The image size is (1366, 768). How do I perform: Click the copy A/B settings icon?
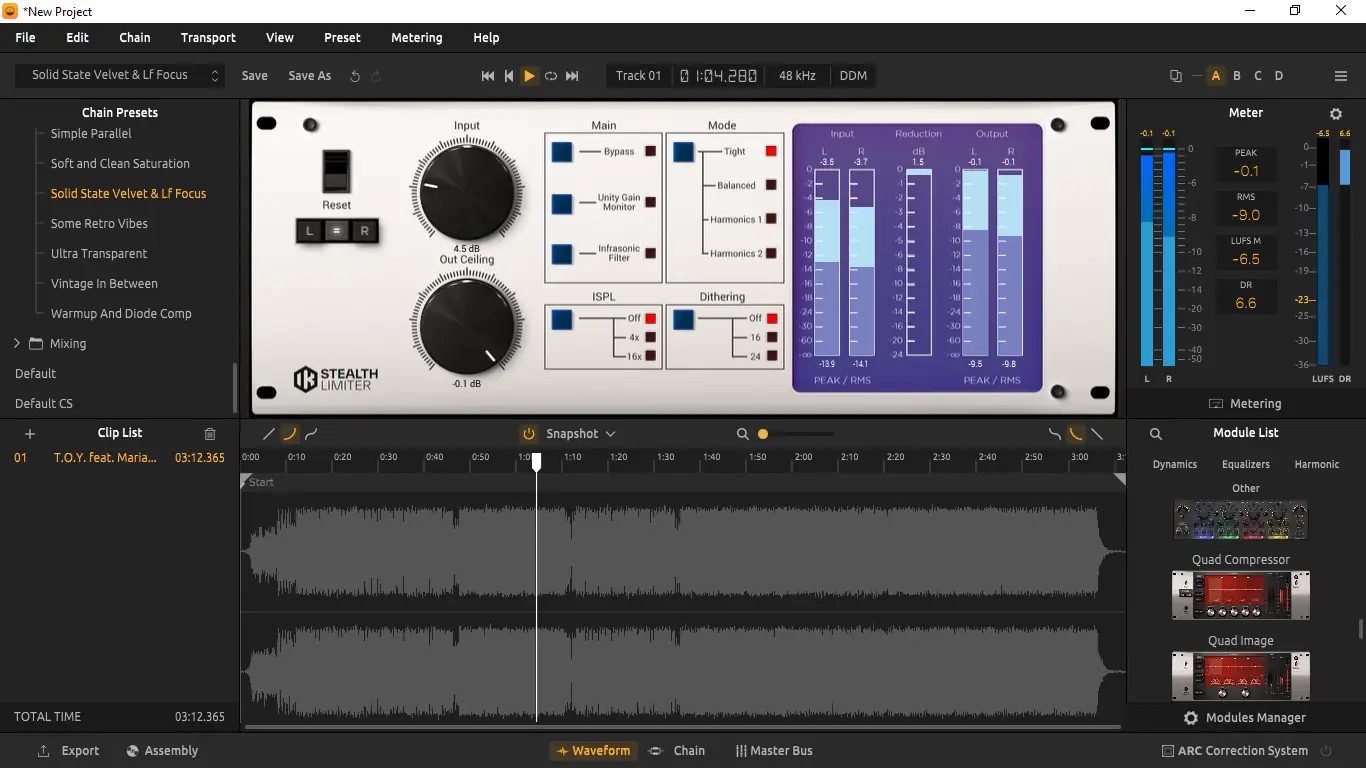point(1176,76)
